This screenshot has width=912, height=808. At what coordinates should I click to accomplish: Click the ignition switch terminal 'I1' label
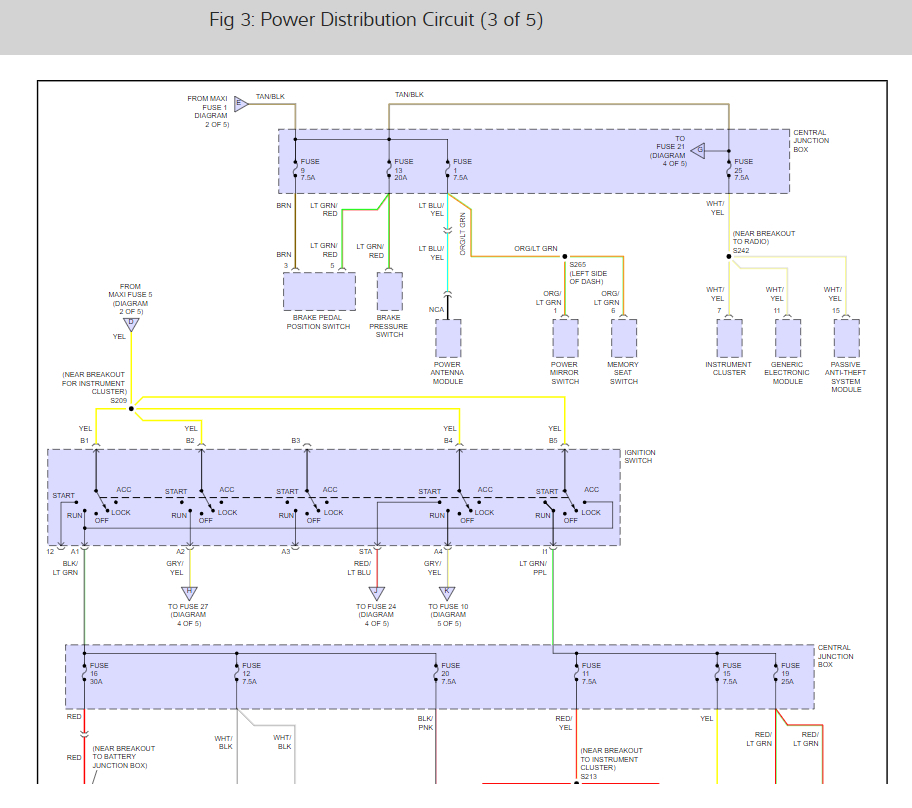click(545, 551)
